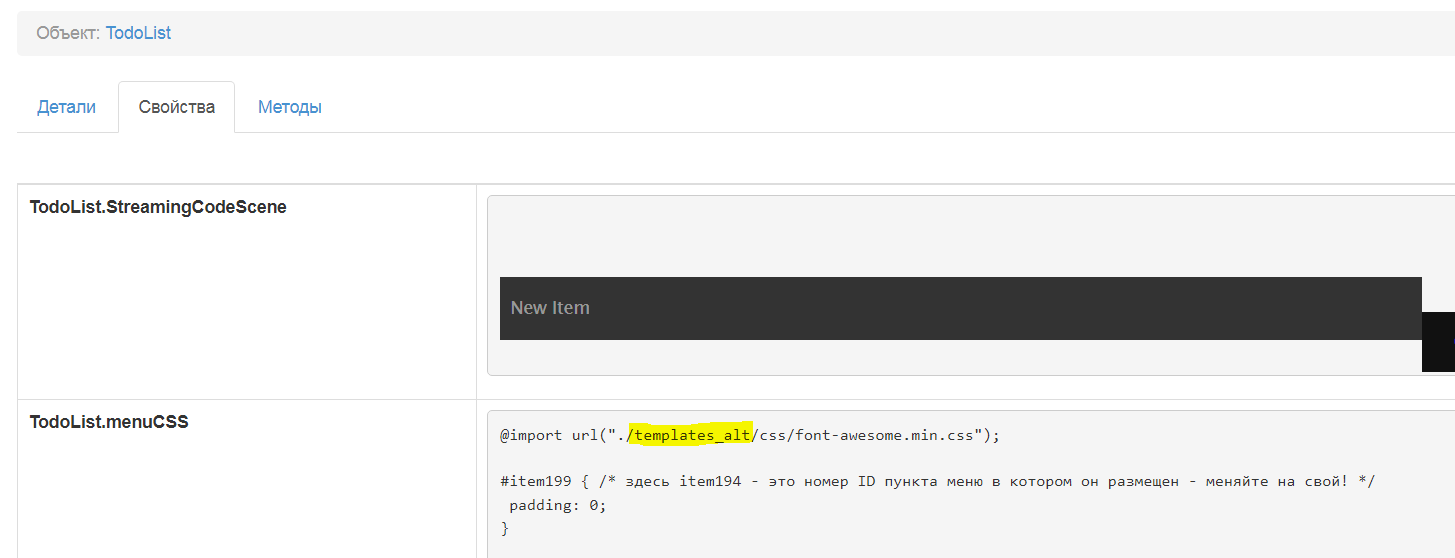Click the Объект: breadcrumb label

click(x=68, y=33)
